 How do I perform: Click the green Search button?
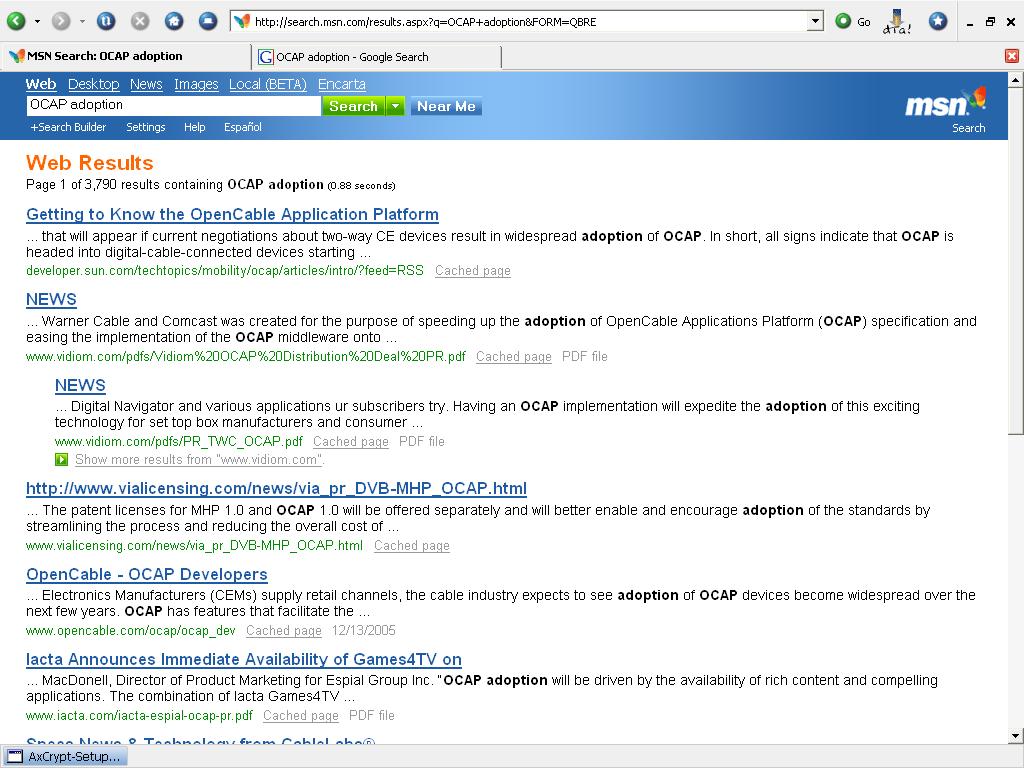click(x=353, y=106)
